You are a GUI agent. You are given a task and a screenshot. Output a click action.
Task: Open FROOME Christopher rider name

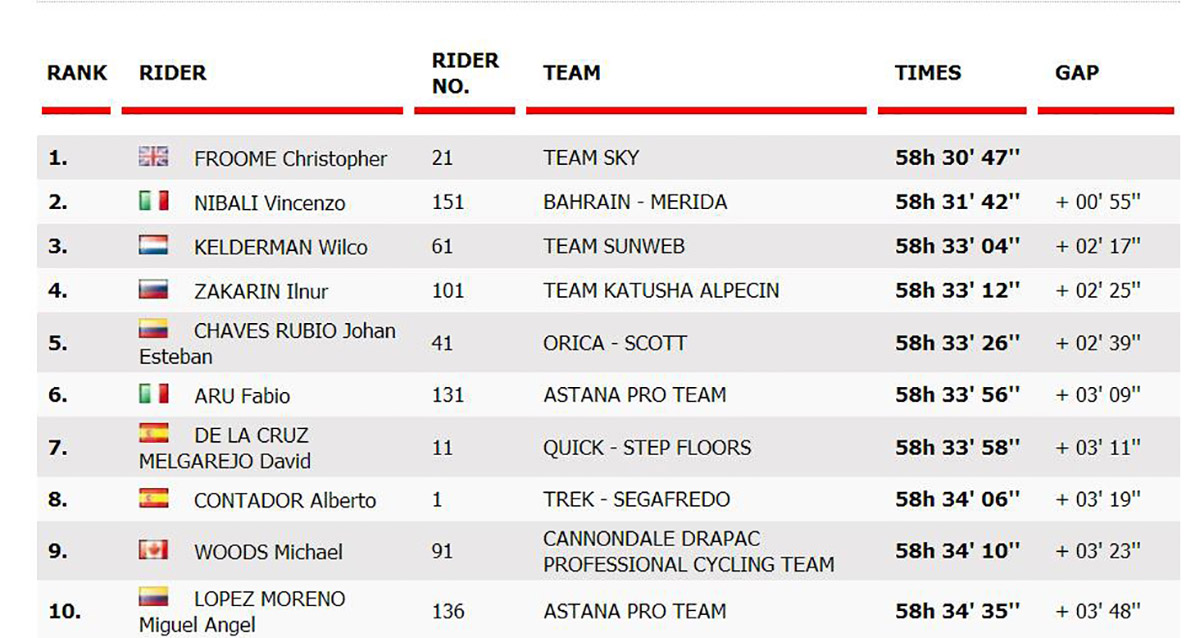(x=291, y=159)
